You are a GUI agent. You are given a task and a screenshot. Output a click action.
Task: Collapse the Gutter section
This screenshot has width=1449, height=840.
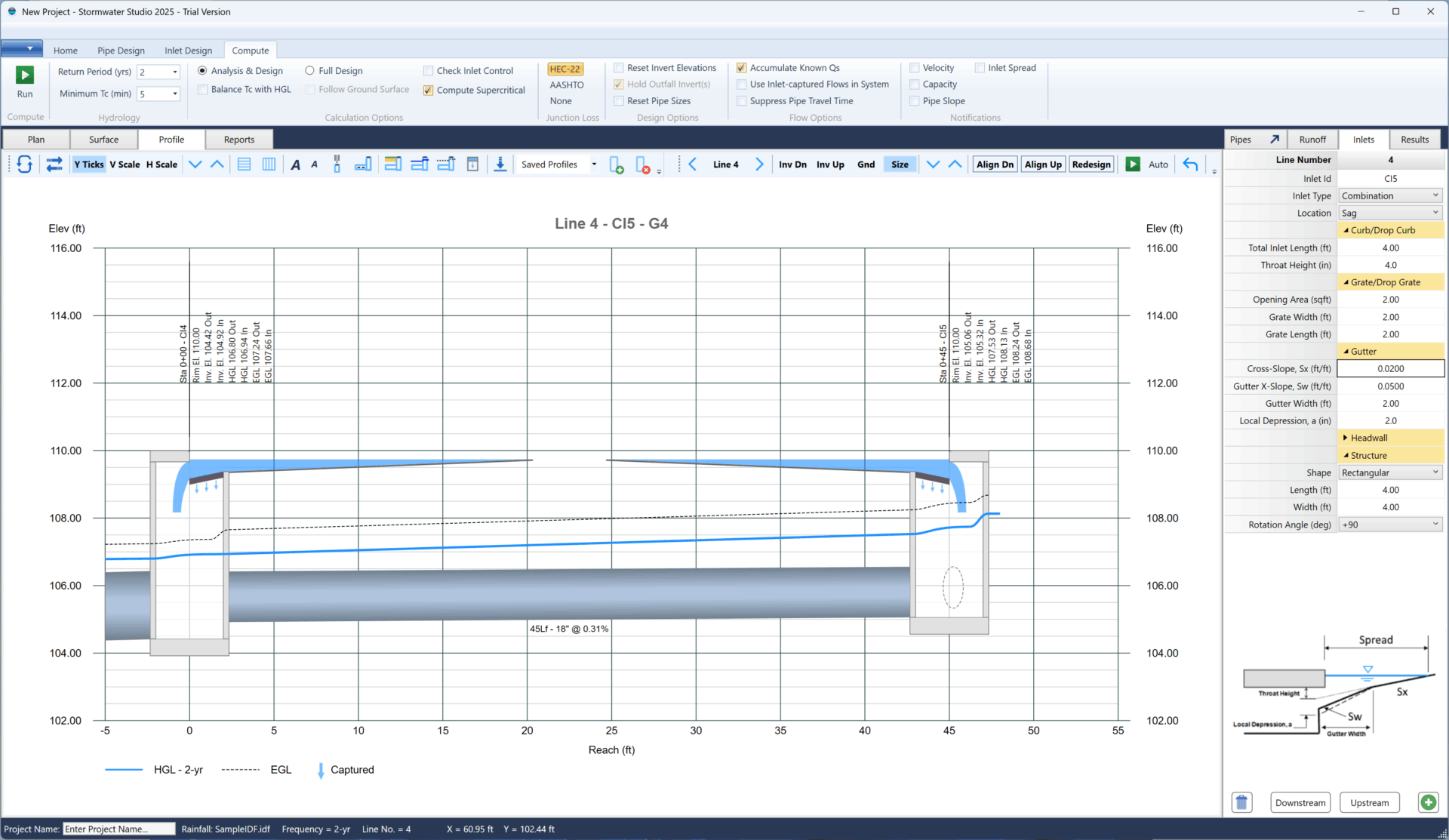coord(1346,352)
